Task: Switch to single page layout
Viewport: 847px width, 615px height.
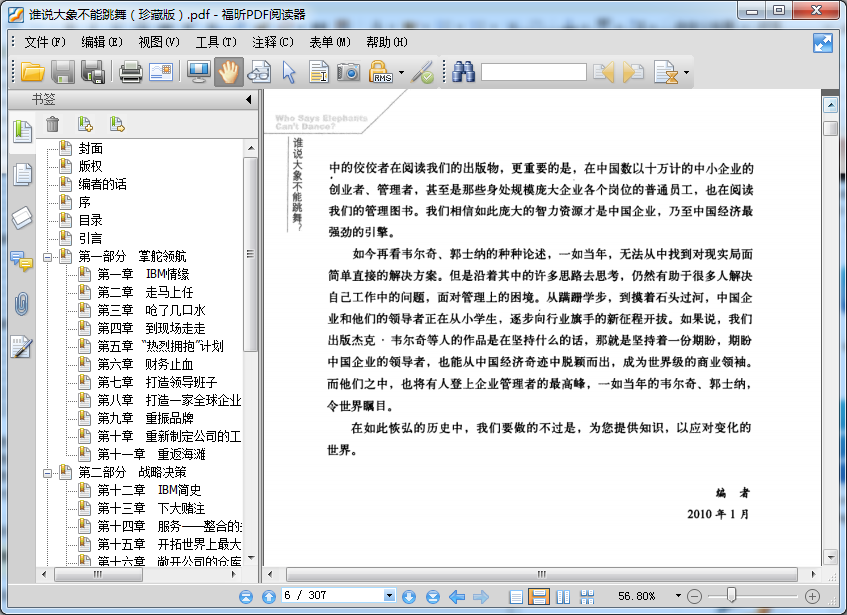Action: click(x=516, y=597)
